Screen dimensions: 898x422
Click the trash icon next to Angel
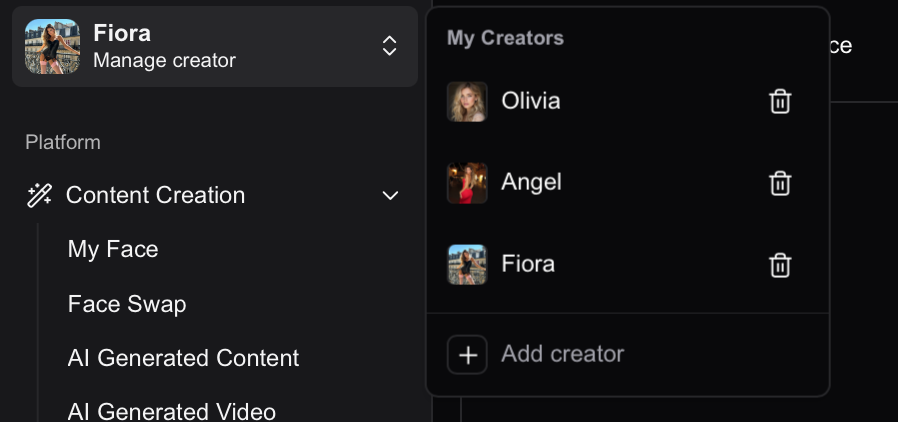[780, 183]
